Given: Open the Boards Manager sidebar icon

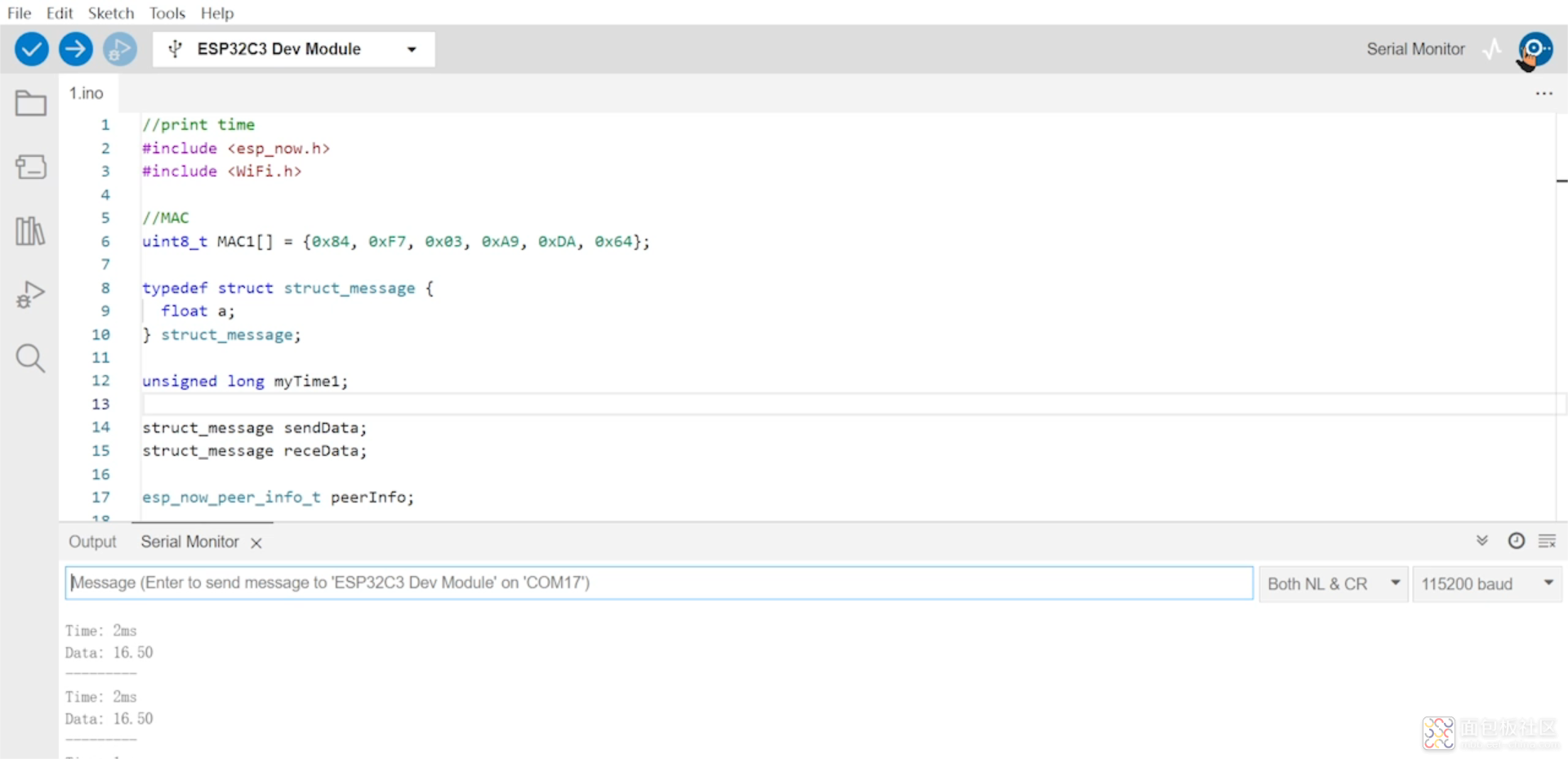Looking at the screenshot, I should pyautogui.click(x=31, y=167).
